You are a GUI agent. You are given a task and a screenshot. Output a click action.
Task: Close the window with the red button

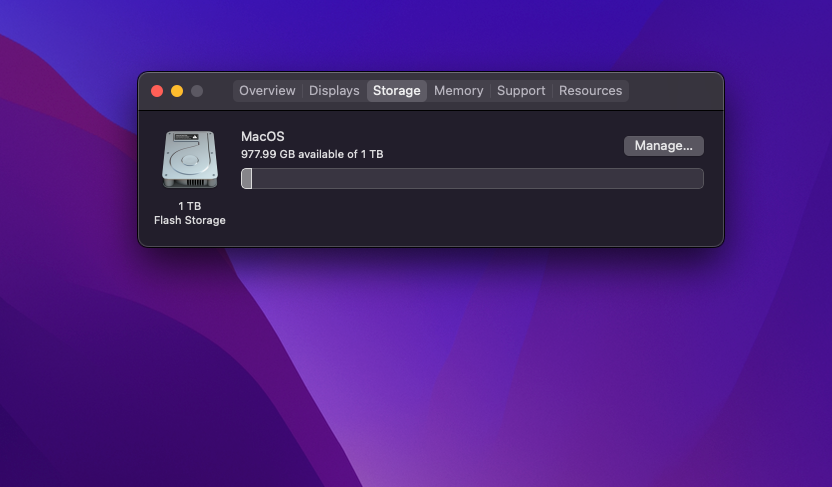pyautogui.click(x=157, y=91)
